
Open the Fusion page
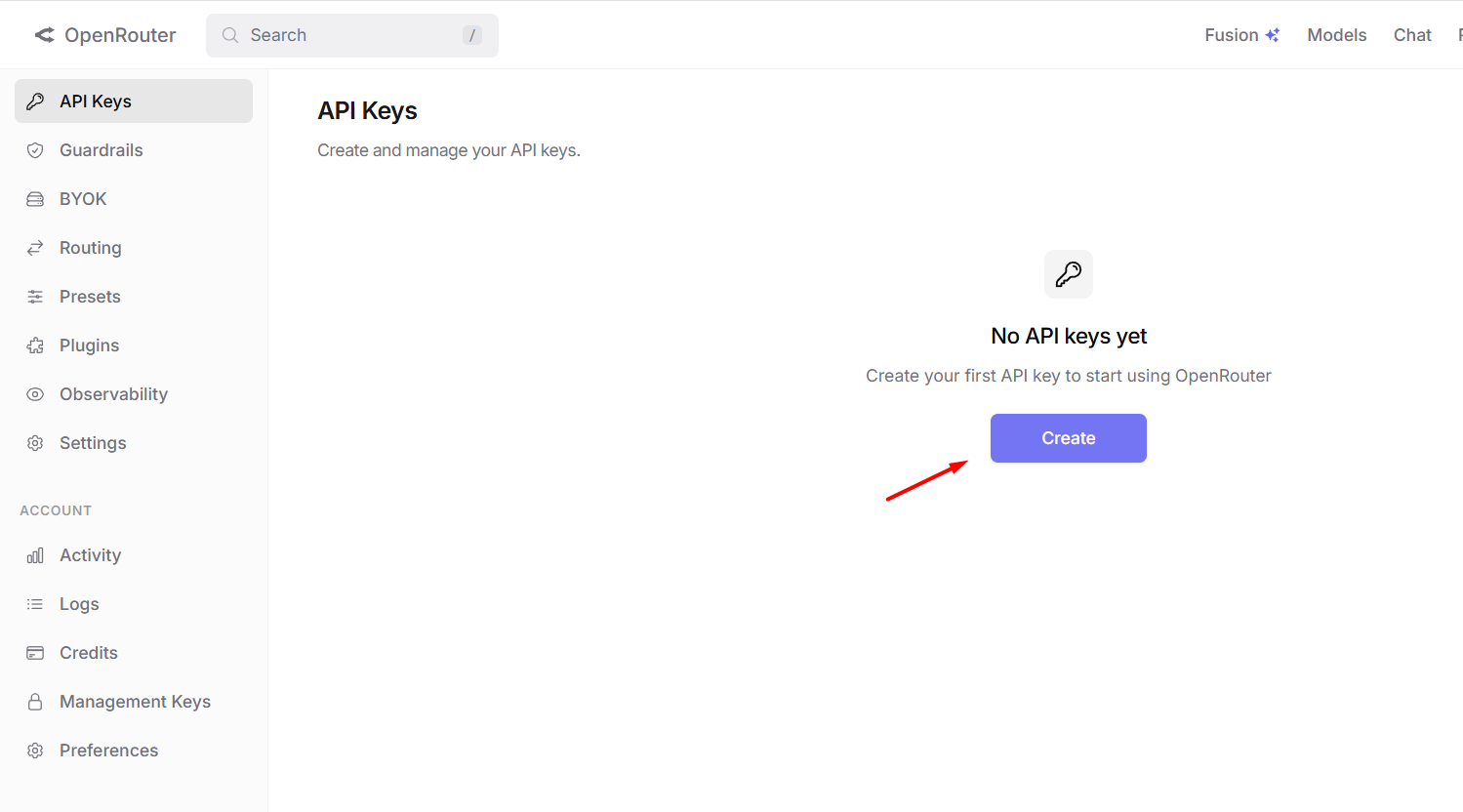pyautogui.click(x=1241, y=34)
